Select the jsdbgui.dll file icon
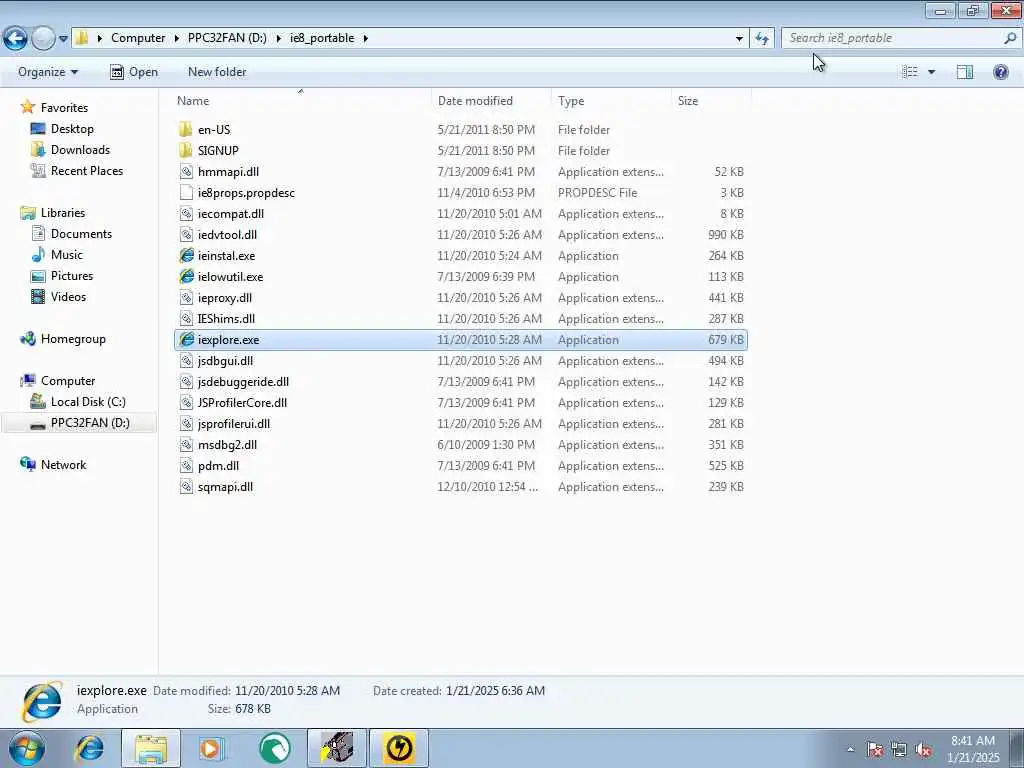The image size is (1024, 768). coord(186,360)
